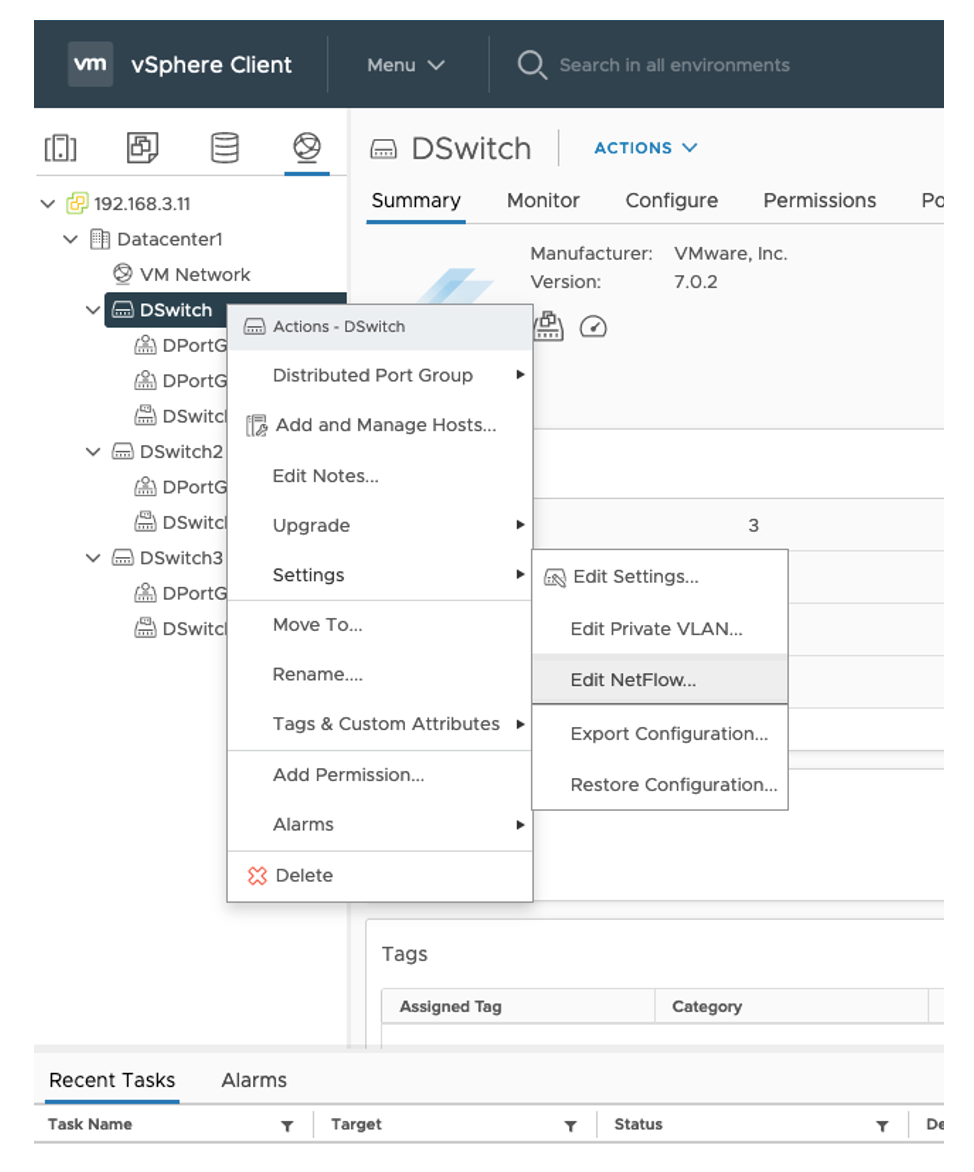
Task: Click the version value 7.0.2
Action: click(x=695, y=282)
